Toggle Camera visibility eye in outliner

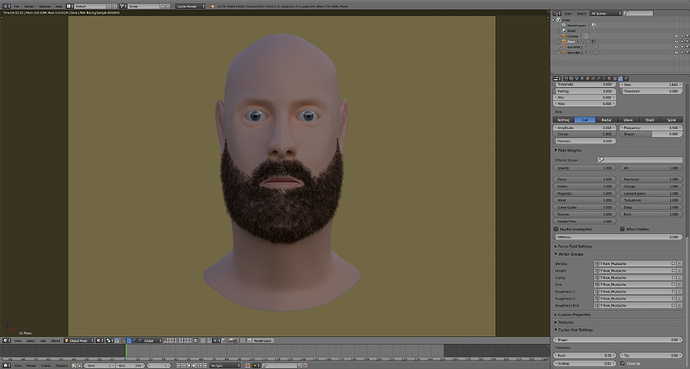tap(676, 36)
